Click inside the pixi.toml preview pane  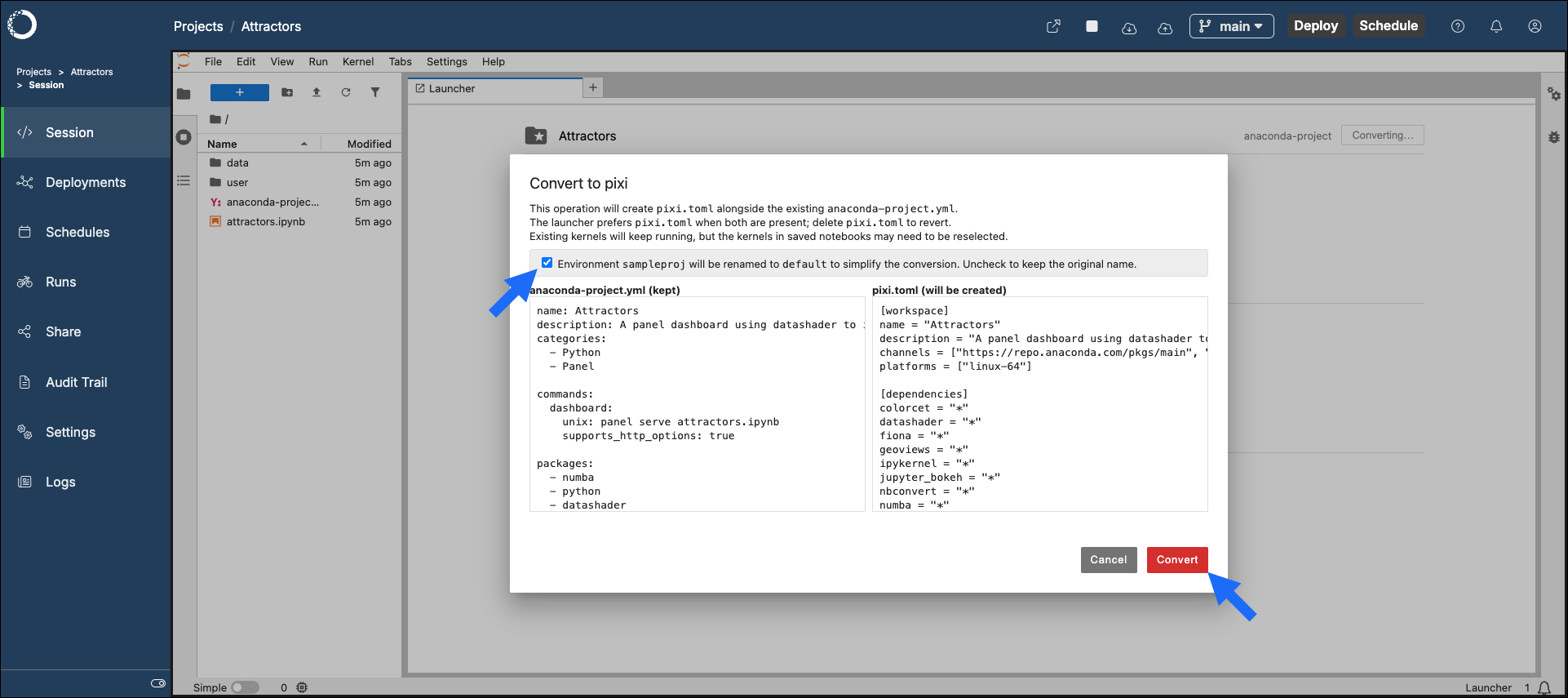pyautogui.click(x=1040, y=404)
